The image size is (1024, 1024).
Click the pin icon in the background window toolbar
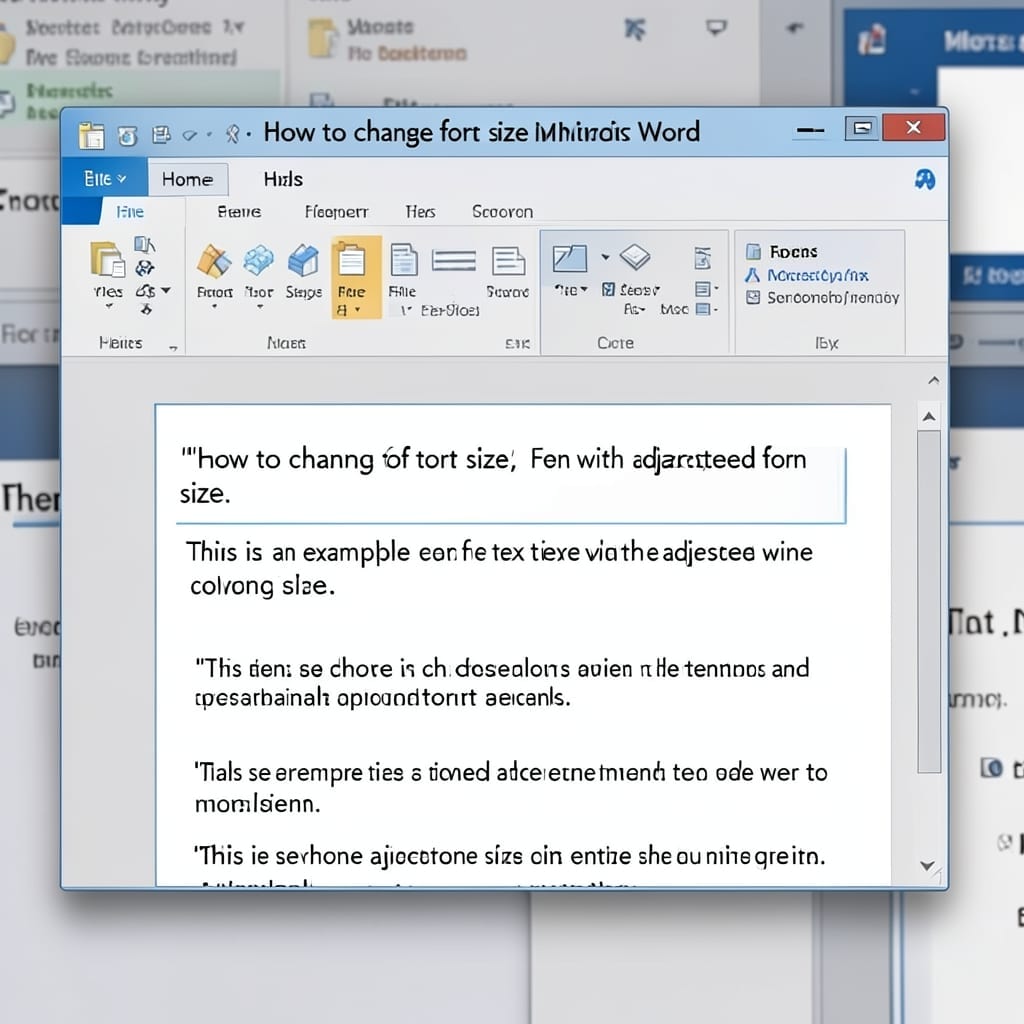pyautogui.click(x=634, y=28)
